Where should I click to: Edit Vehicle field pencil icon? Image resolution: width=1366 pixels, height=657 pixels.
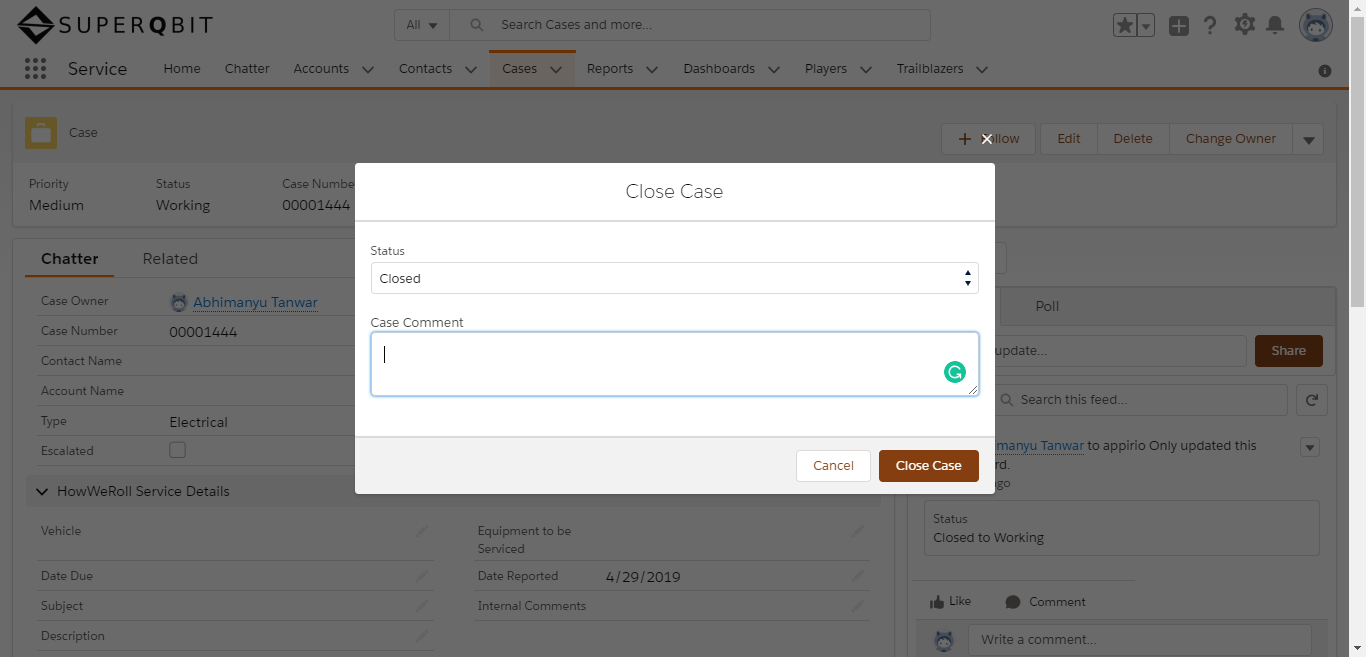point(422,531)
